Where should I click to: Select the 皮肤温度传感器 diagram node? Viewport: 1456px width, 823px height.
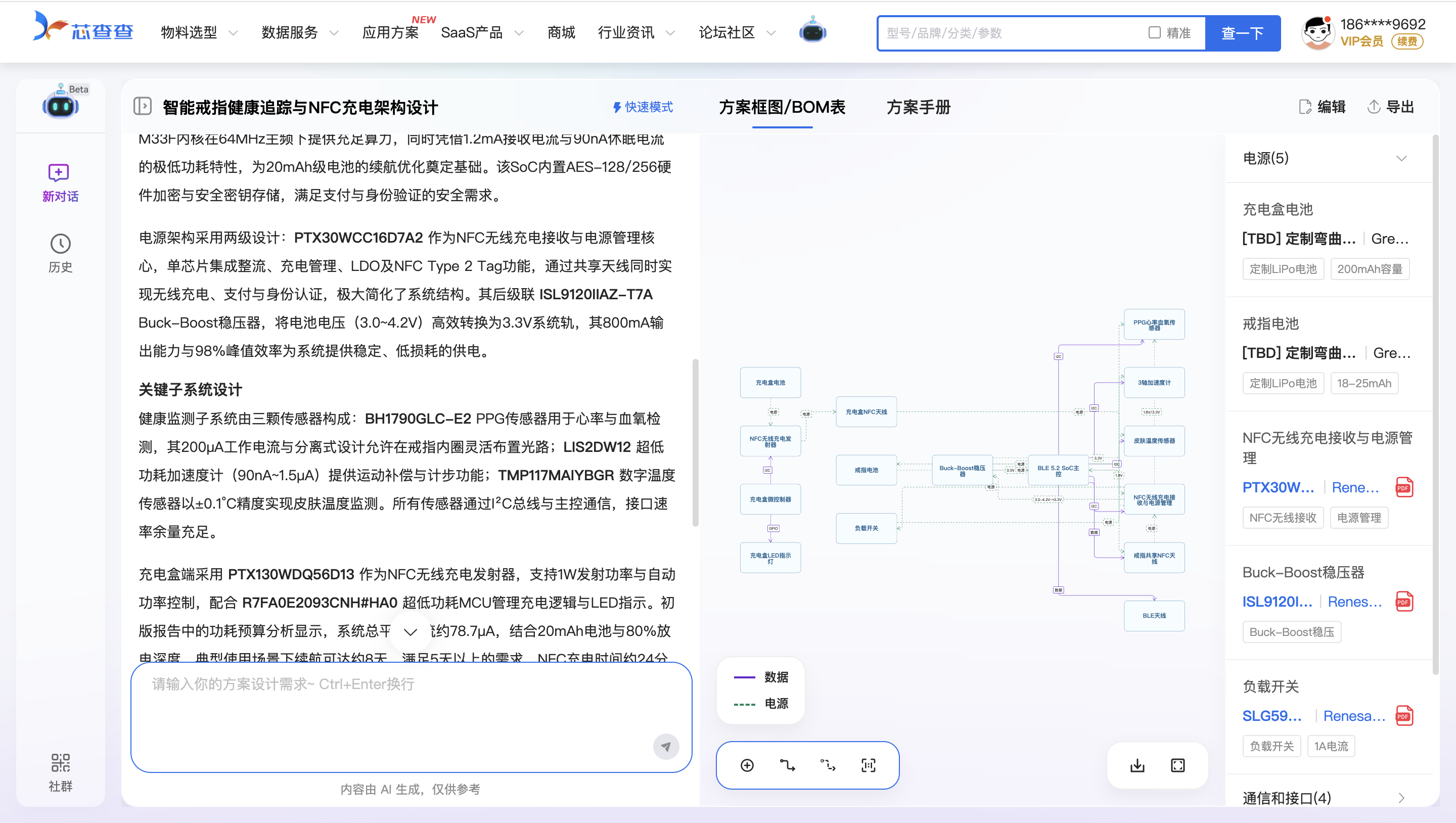coord(1154,441)
